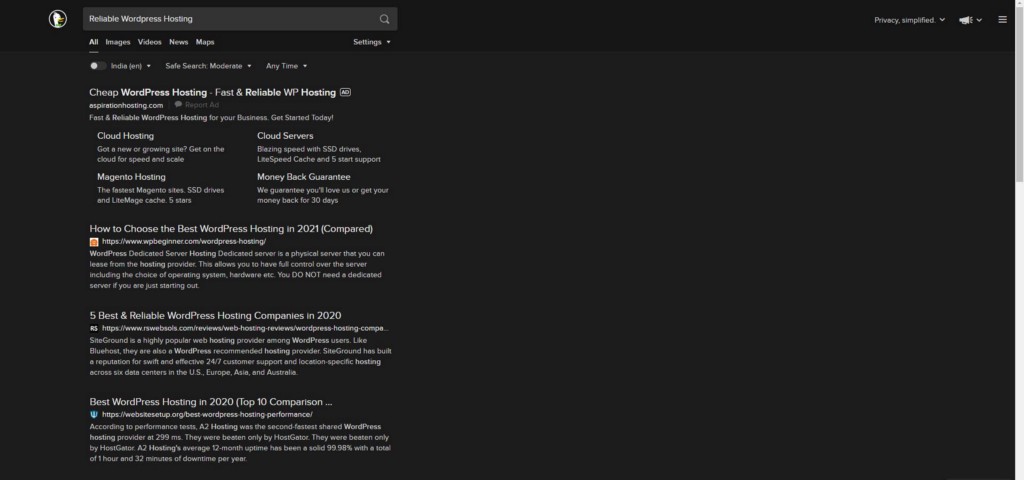
Task: Click 'WordPress Dedicated Server Hosting' snippet
Action: coord(237,270)
